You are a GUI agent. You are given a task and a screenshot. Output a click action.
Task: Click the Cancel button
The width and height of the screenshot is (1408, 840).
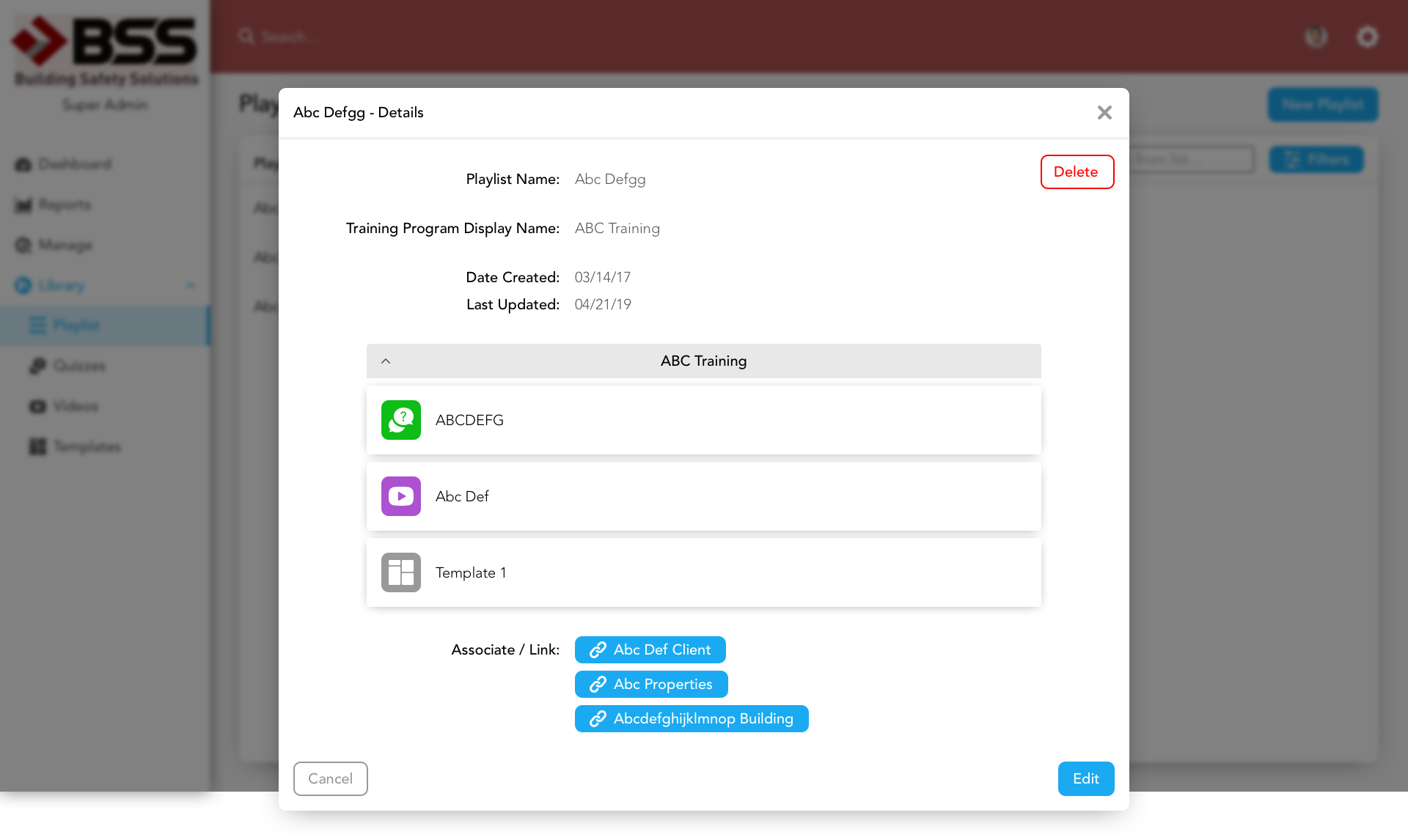pos(330,778)
